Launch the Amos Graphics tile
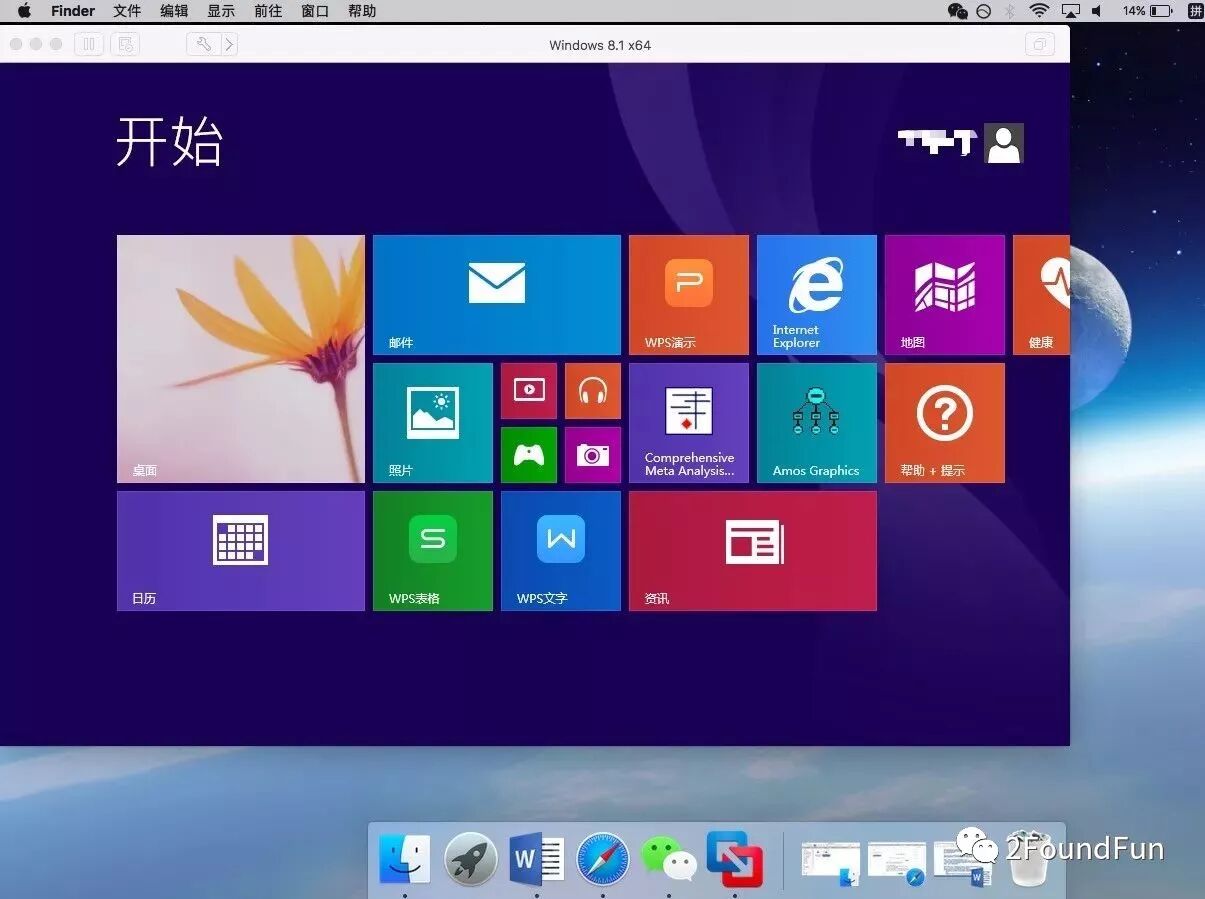This screenshot has height=899, width=1205. 817,423
